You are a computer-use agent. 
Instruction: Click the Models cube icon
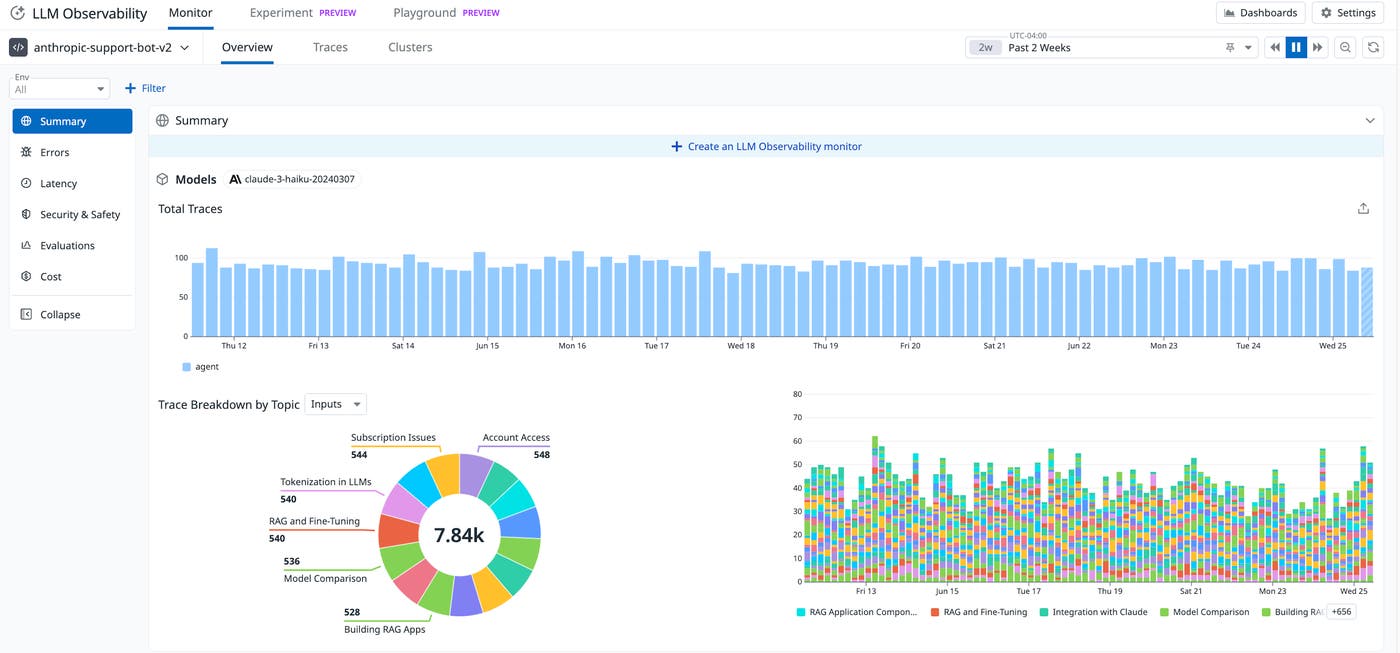coord(163,179)
